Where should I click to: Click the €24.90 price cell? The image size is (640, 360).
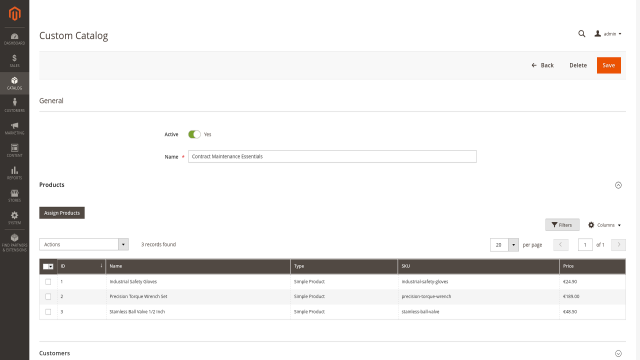point(570,282)
